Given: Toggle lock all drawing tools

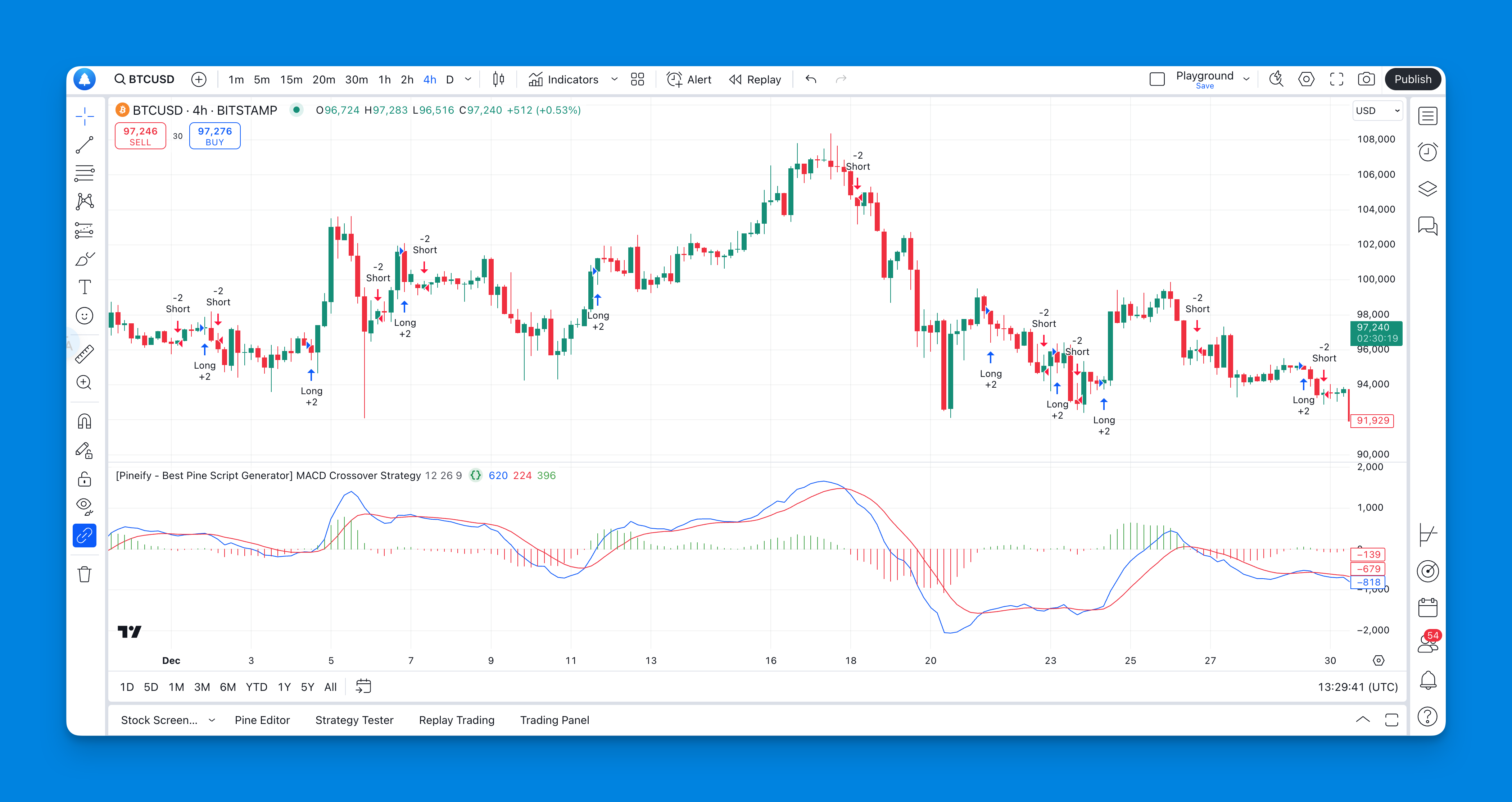Looking at the screenshot, I should [85, 479].
